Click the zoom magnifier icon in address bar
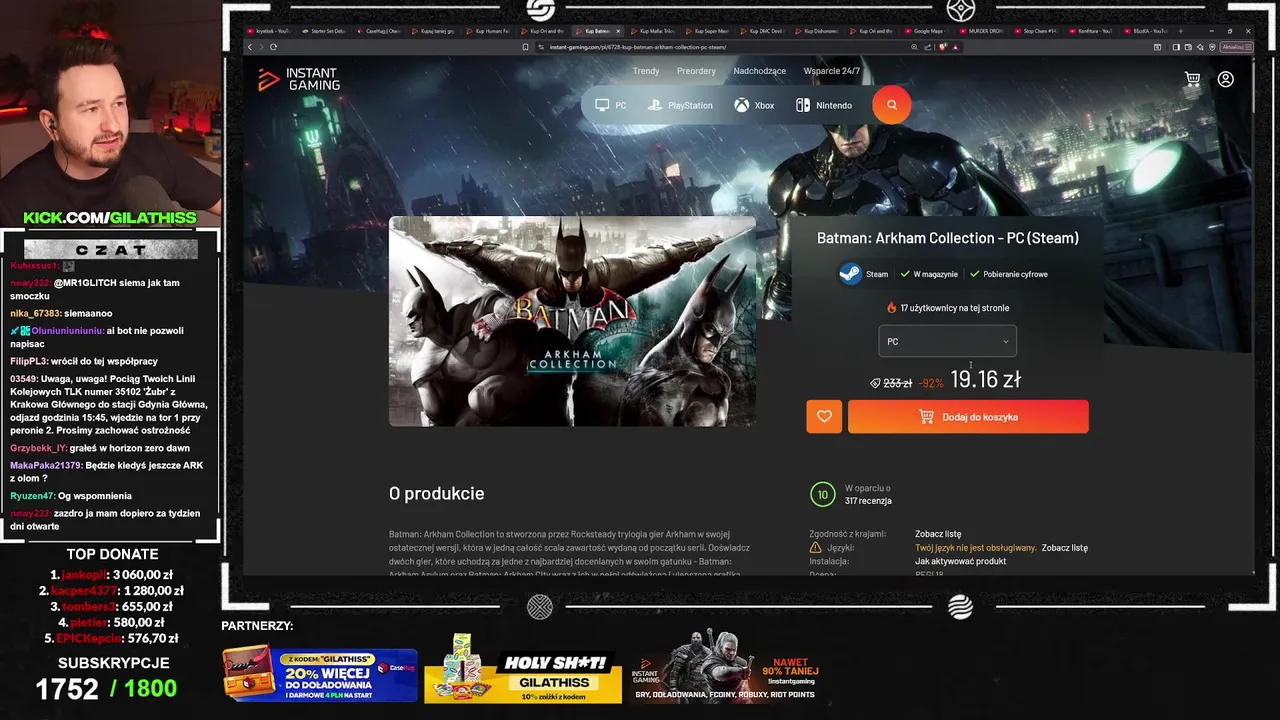This screenshot has width=1280, height=720. coord(914,47)
